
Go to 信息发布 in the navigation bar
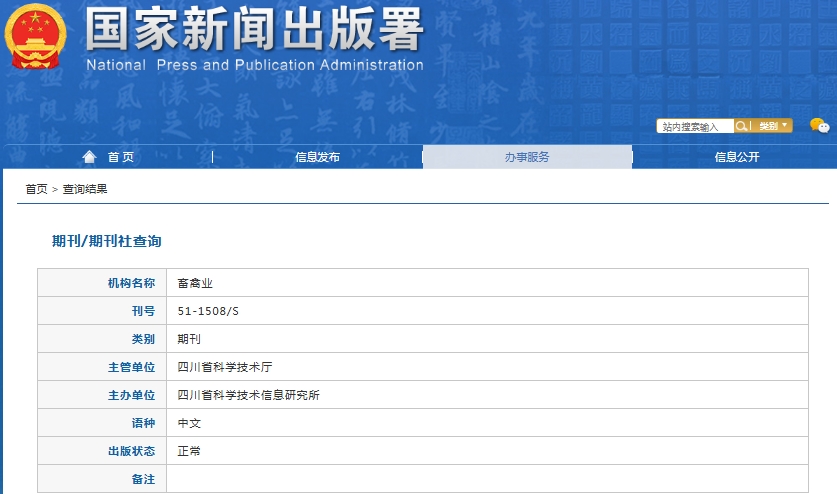317,157
